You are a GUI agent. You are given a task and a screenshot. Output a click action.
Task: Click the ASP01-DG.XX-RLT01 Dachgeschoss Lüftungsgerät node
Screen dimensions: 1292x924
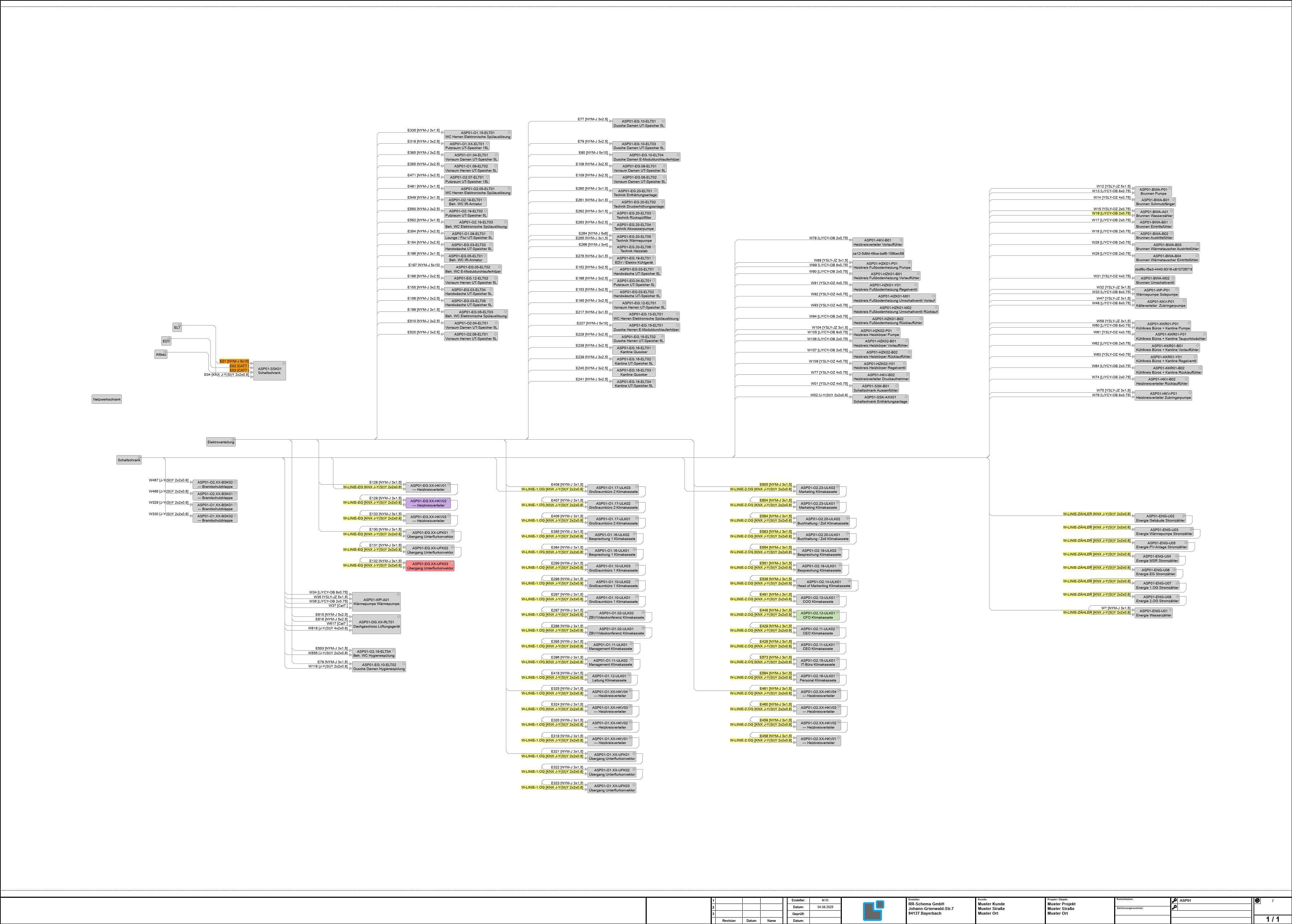(x=376, y=624)
